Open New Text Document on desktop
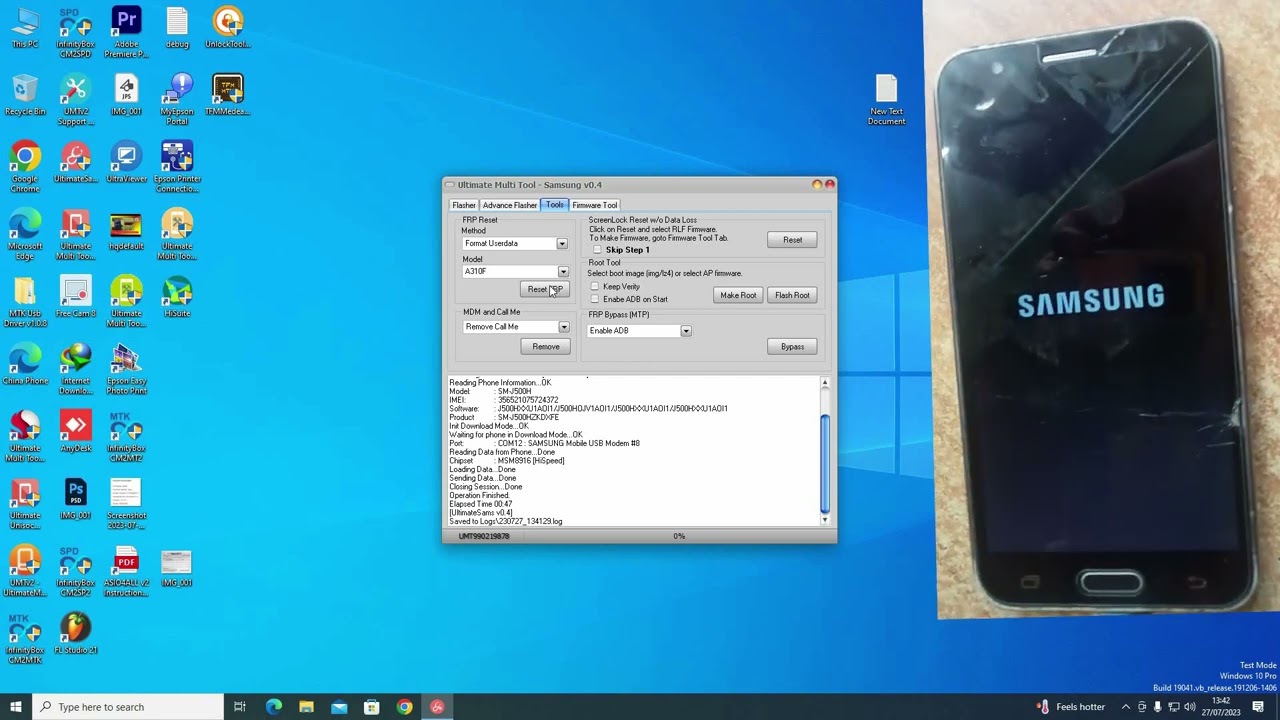 [x=886, y=100]
